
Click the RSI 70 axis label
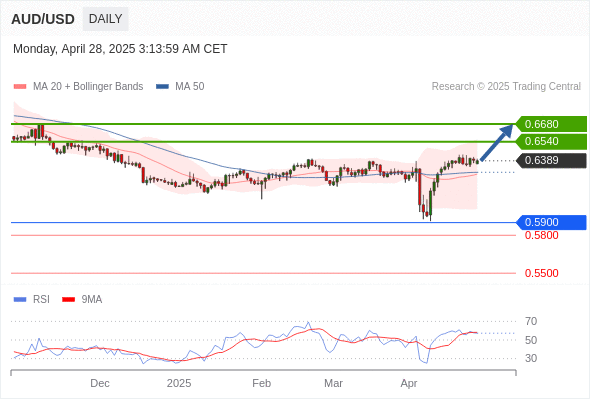[x=531, y=321]
